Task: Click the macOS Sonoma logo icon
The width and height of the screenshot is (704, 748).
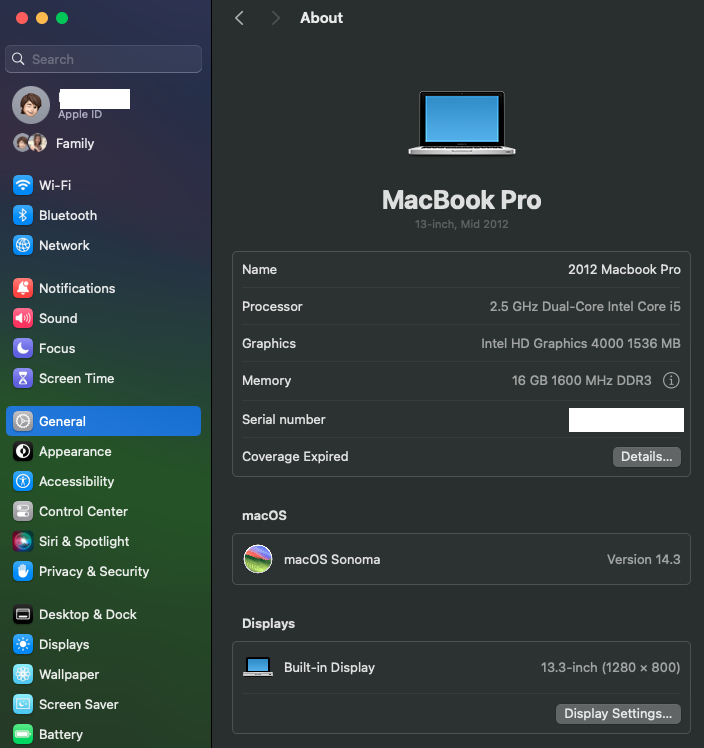Action: tap(258, 559)
